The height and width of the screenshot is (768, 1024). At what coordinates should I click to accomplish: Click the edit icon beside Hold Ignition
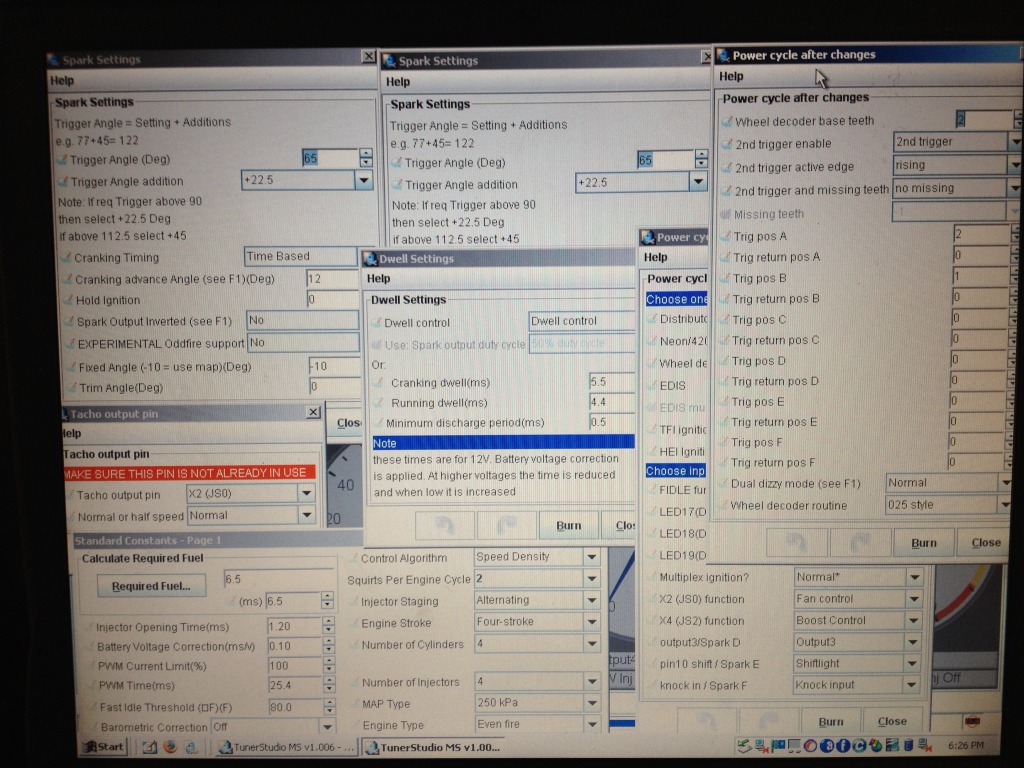click(x=67, y=300)
